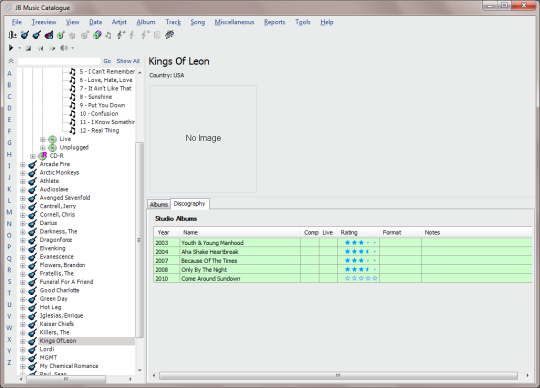Expand the CD-R node in tree
The height and width of the screenshot is (388, 540).
(x=33, y=156)
